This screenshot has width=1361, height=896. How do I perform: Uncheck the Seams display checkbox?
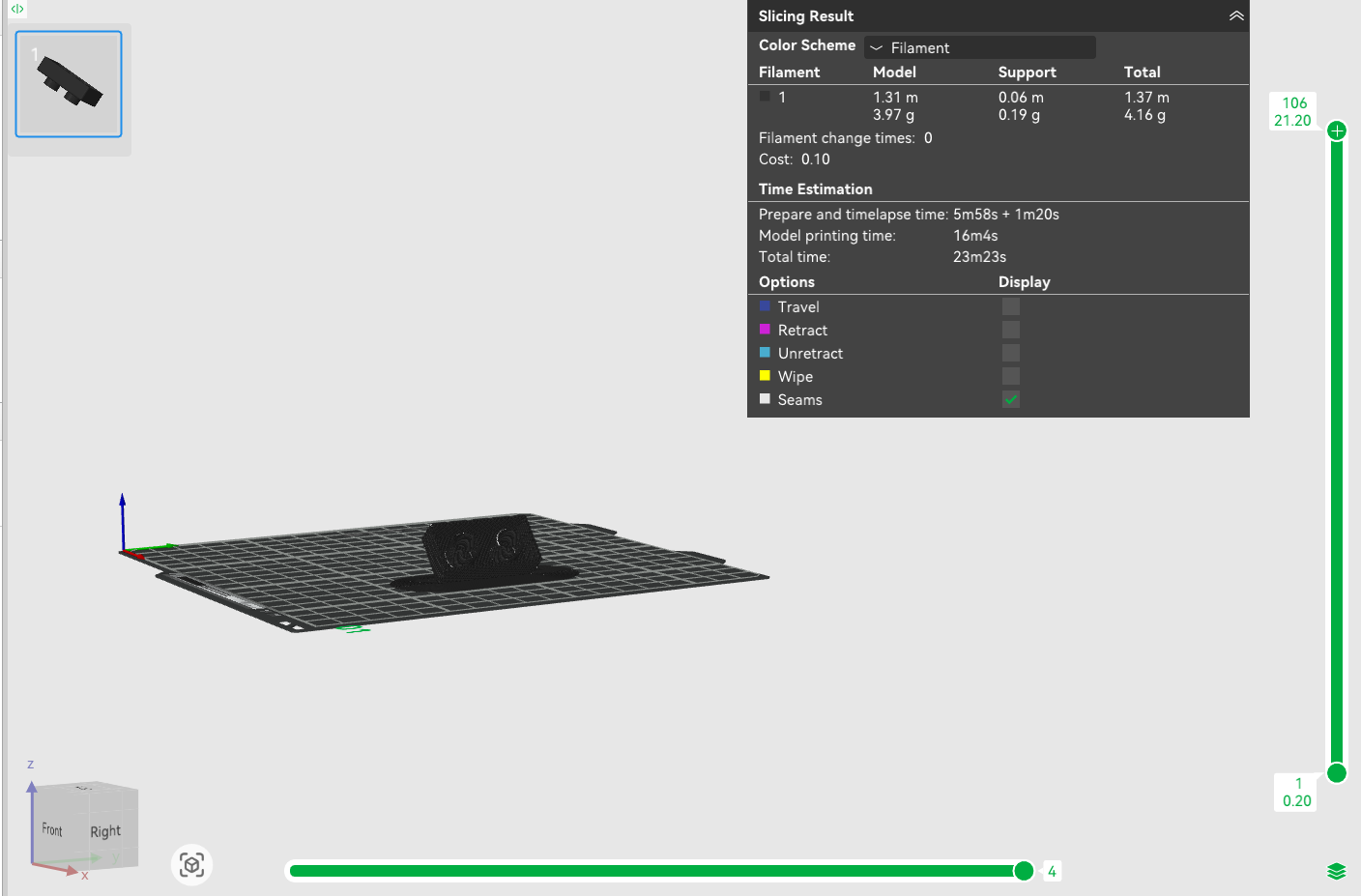tap(1011, 399)
